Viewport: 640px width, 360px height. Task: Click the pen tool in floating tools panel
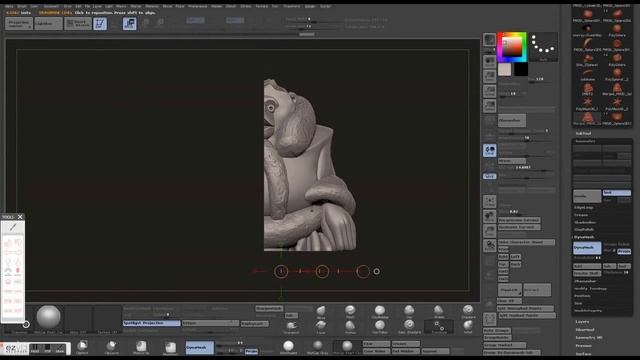point(13,227)
